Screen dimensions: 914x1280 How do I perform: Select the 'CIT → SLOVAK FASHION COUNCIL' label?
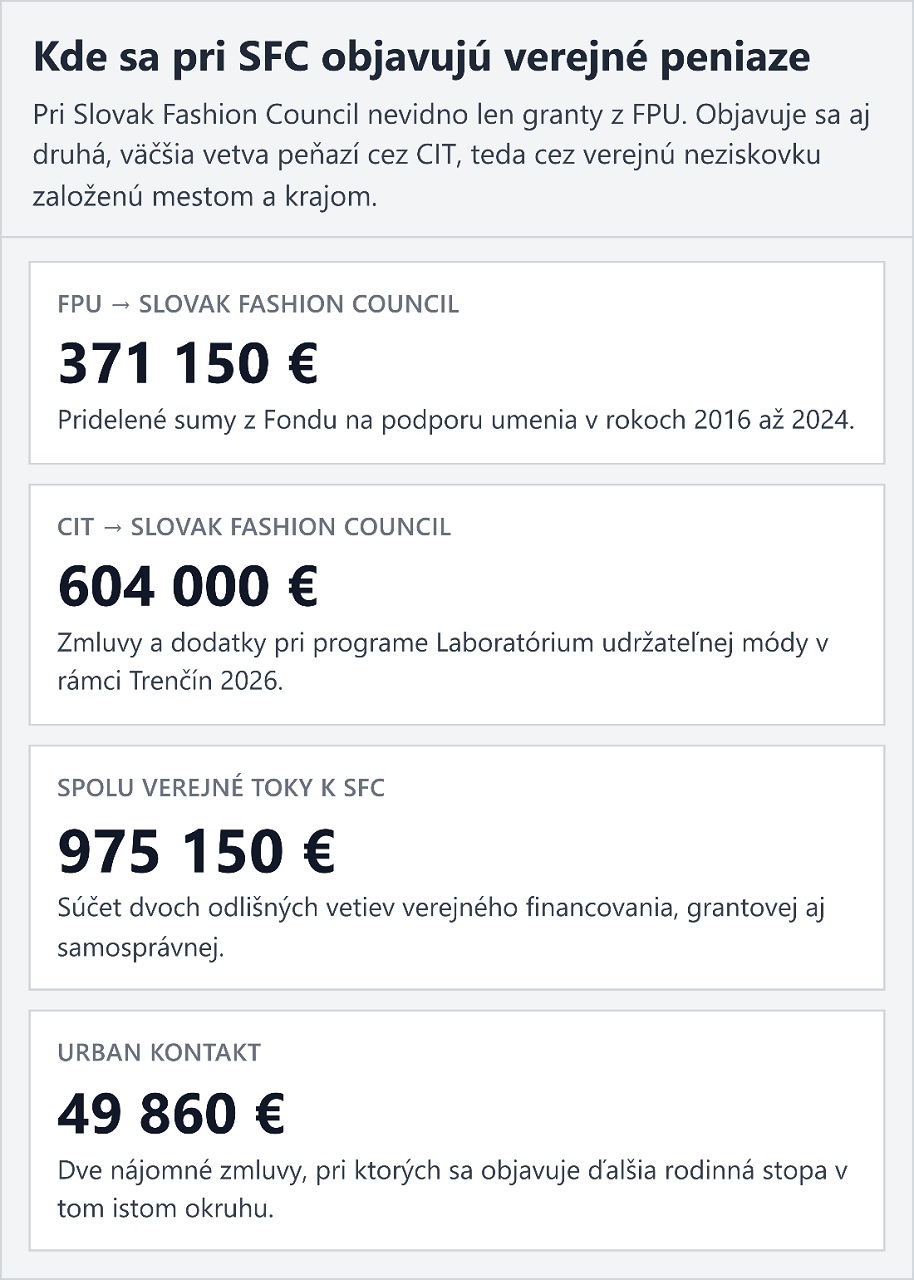(x=254, y=527)
